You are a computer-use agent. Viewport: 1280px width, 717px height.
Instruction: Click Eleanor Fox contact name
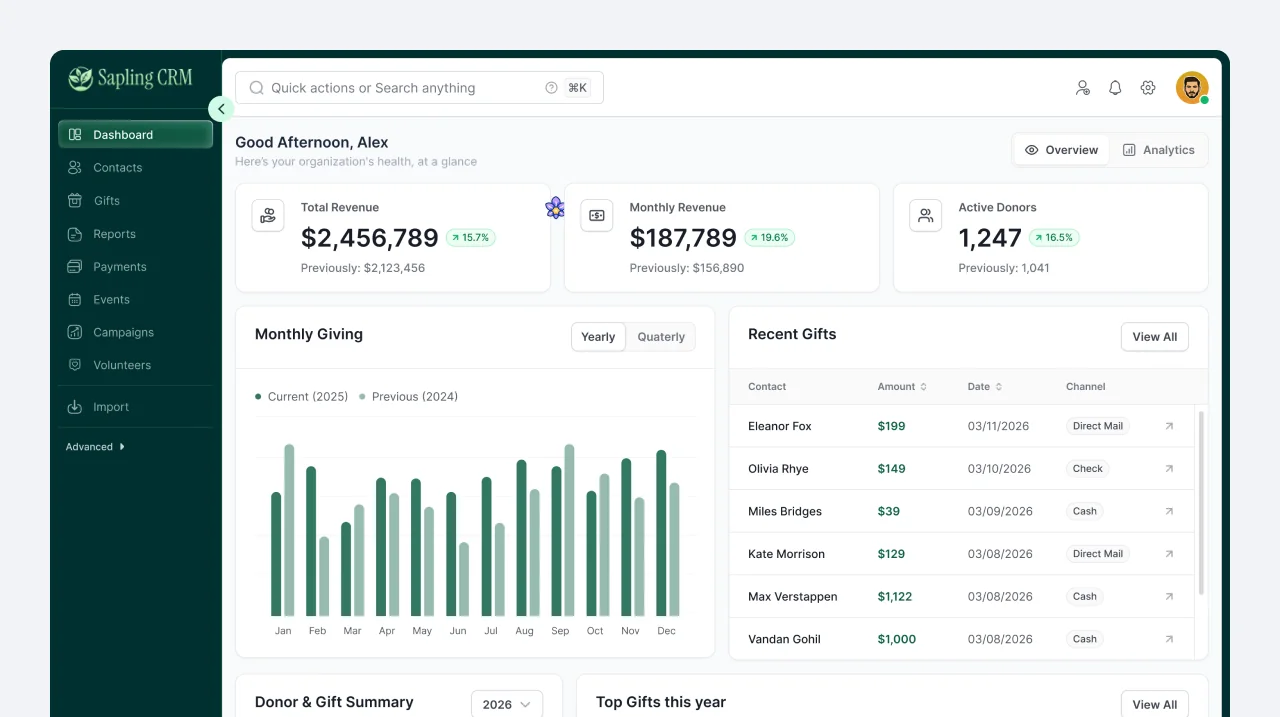[780, 426]
